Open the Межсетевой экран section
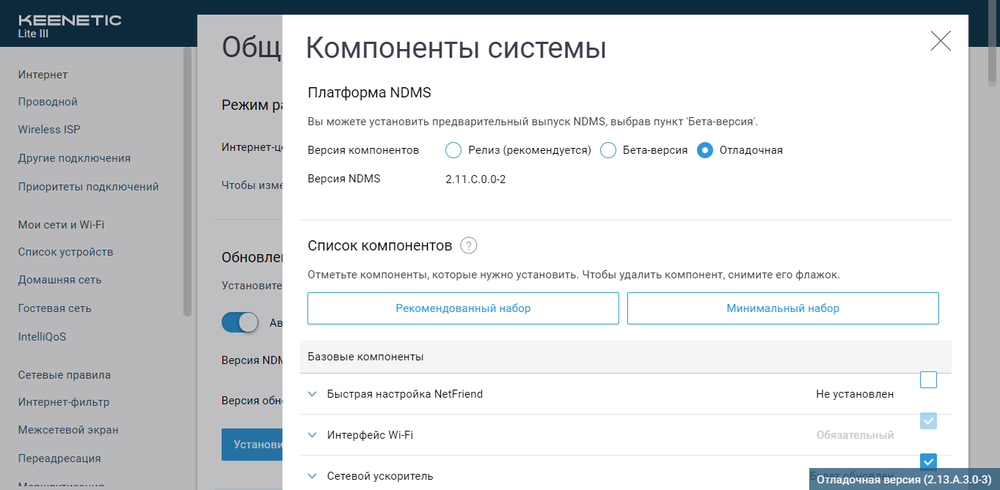This screenshot has height=490, width=1000. pos(68,430)
